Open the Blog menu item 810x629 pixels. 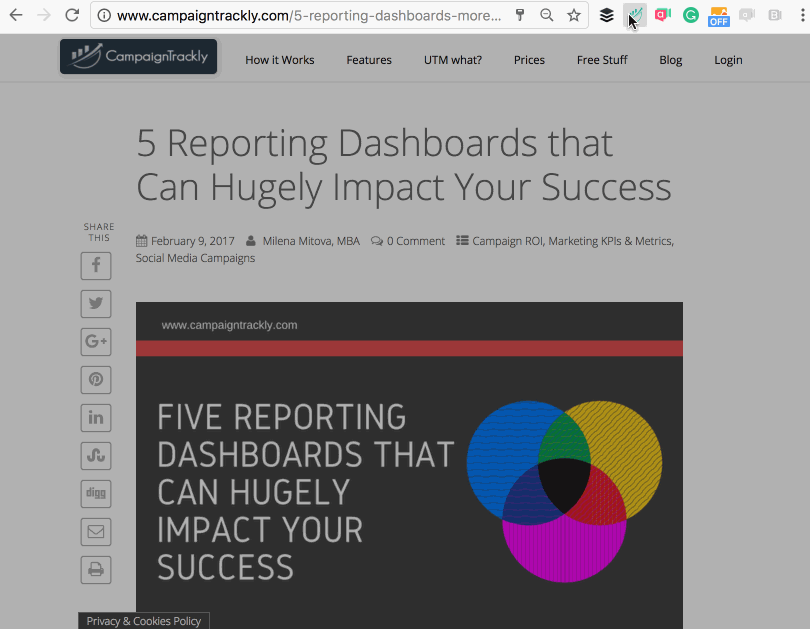(671, 60)
